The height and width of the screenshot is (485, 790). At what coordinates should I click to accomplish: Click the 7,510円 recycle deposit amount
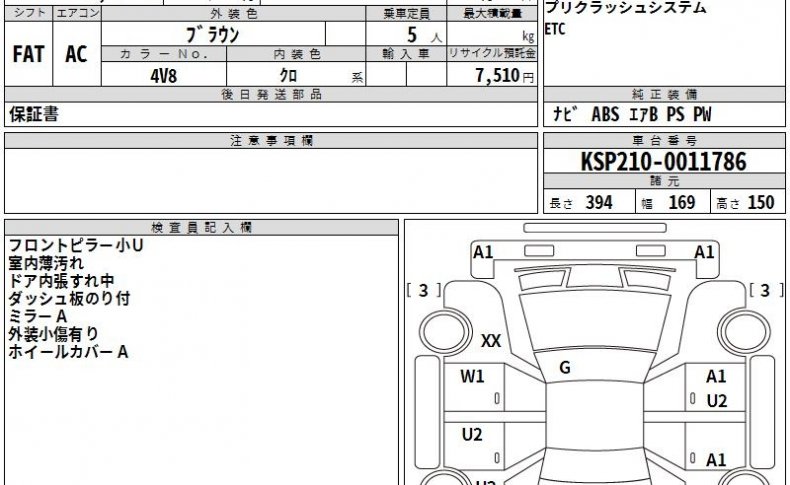(x=504, y=76)
